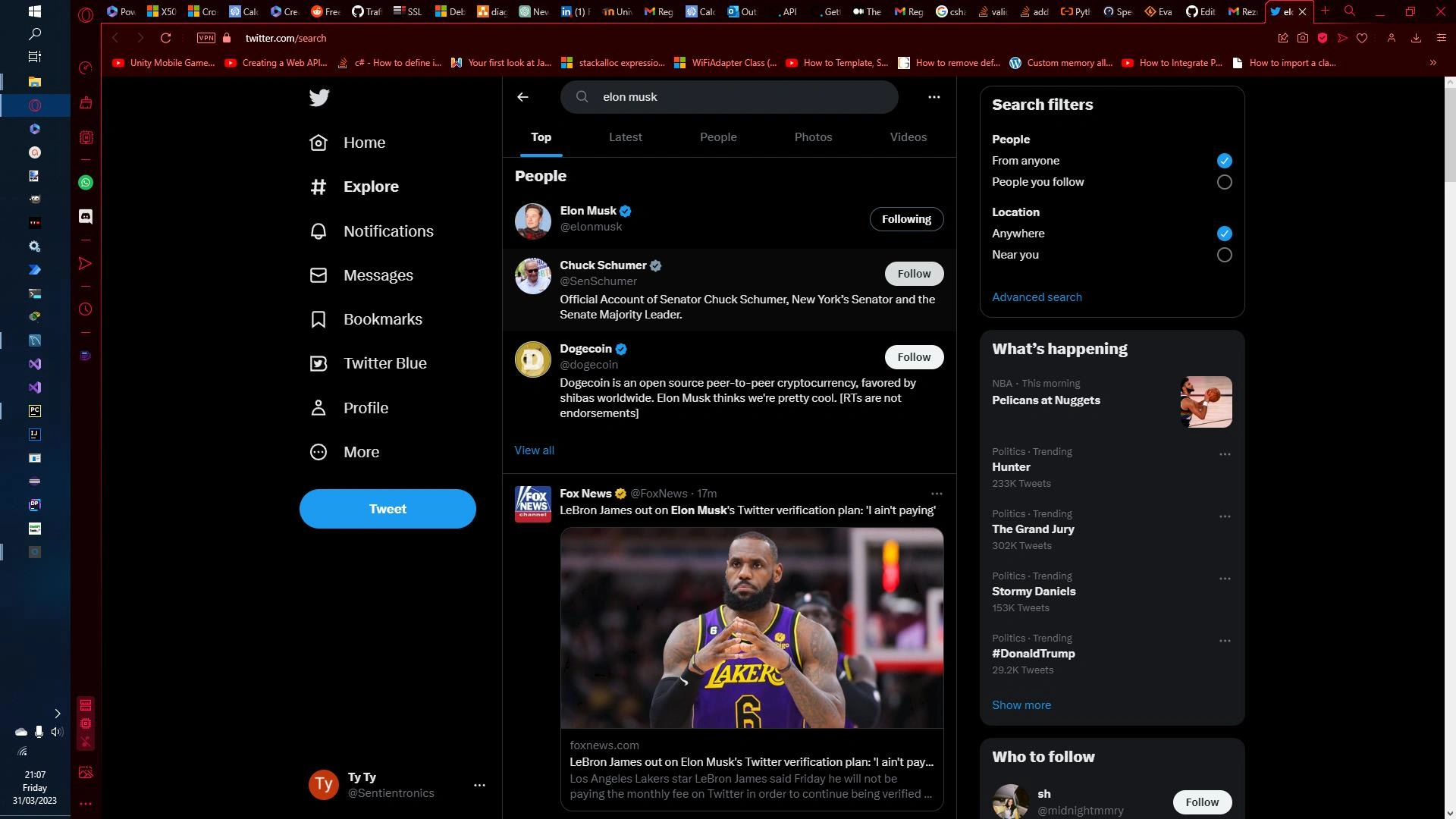Screen dimensions: 1456x819
Task: Click Elon Musk profile avatar
Action: pyautogui.click(x=532, y=221)
